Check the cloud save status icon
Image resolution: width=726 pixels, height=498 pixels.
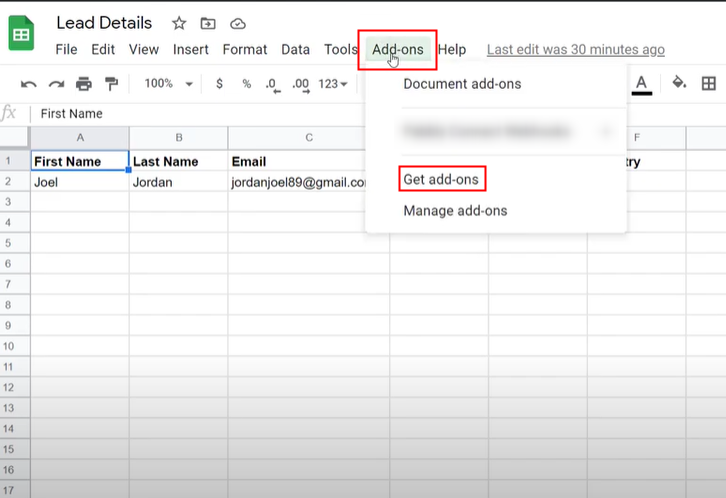[x=238, y=23]
